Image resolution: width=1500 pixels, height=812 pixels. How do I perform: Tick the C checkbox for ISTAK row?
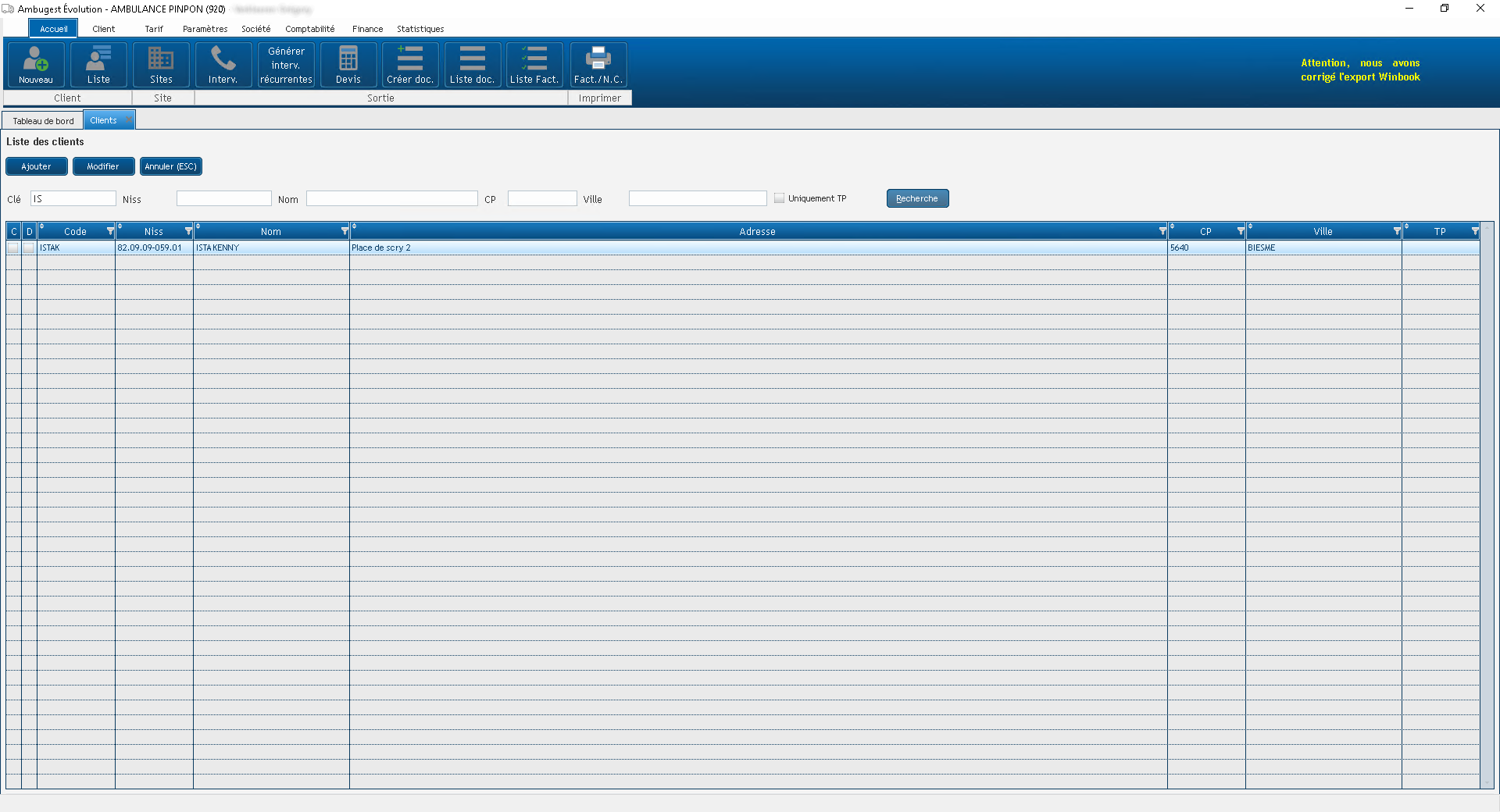click(x=13, y=248)
